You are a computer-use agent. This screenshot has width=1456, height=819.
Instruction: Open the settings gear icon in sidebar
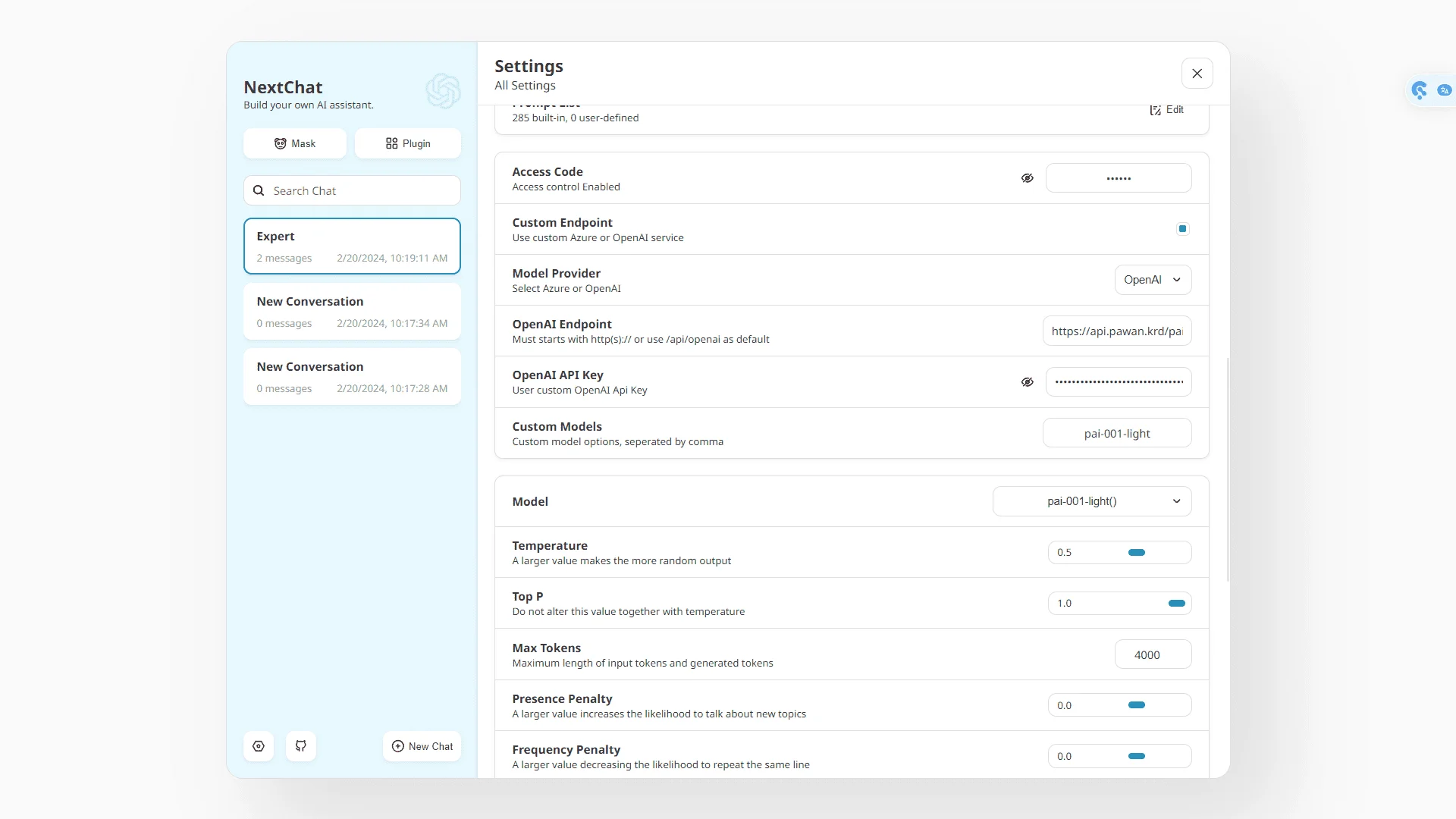259,746
